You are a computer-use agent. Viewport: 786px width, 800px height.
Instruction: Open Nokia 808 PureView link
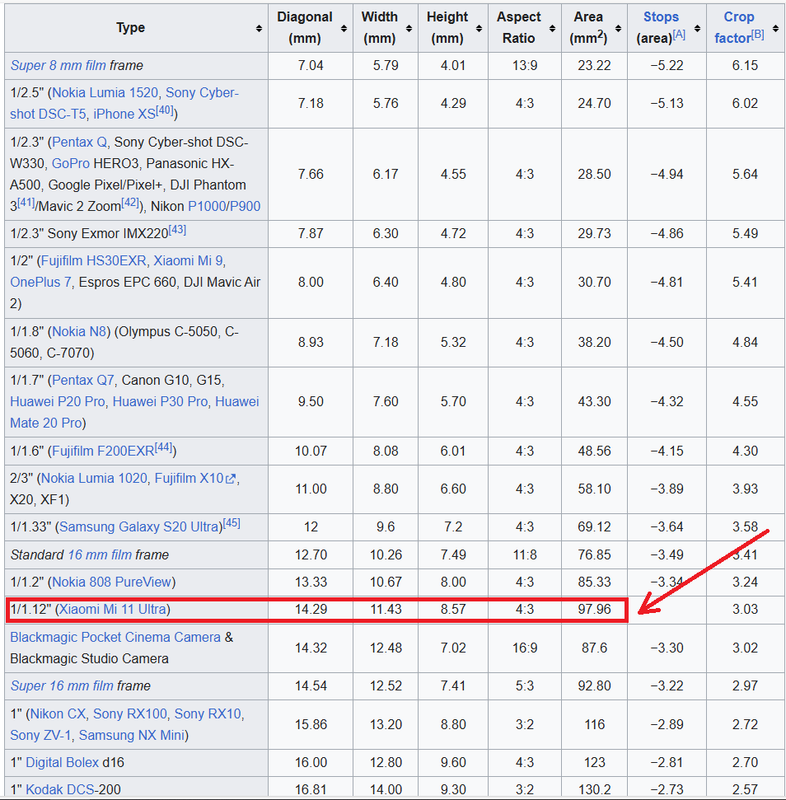tap(112, 582)
